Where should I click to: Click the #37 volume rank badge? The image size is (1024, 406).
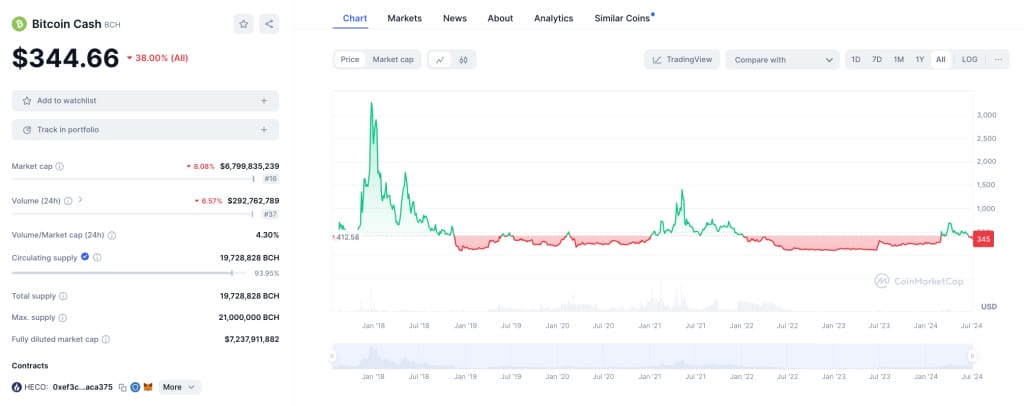[270, 214]
